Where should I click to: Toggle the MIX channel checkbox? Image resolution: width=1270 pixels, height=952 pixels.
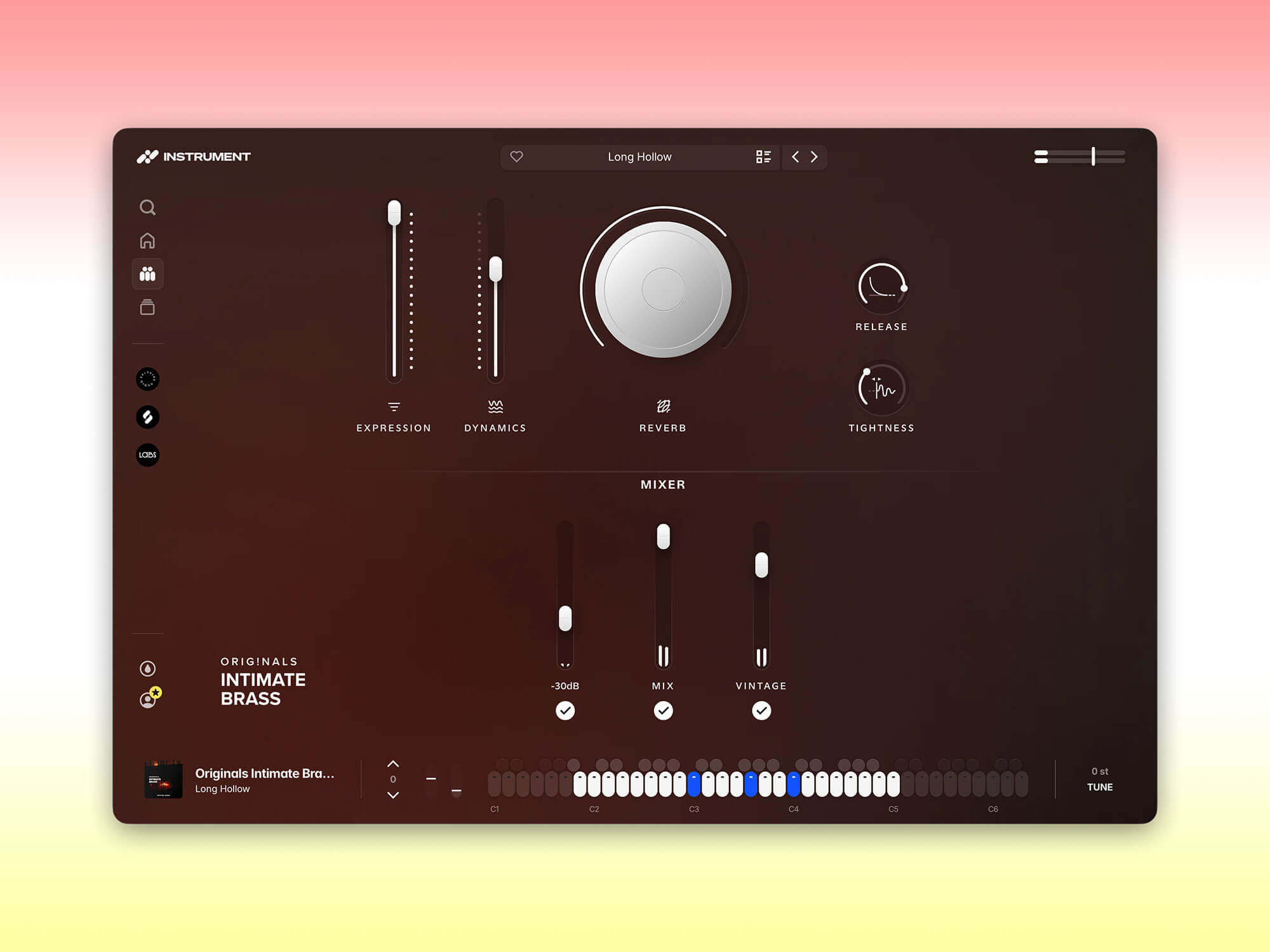[x=663, y=711]
